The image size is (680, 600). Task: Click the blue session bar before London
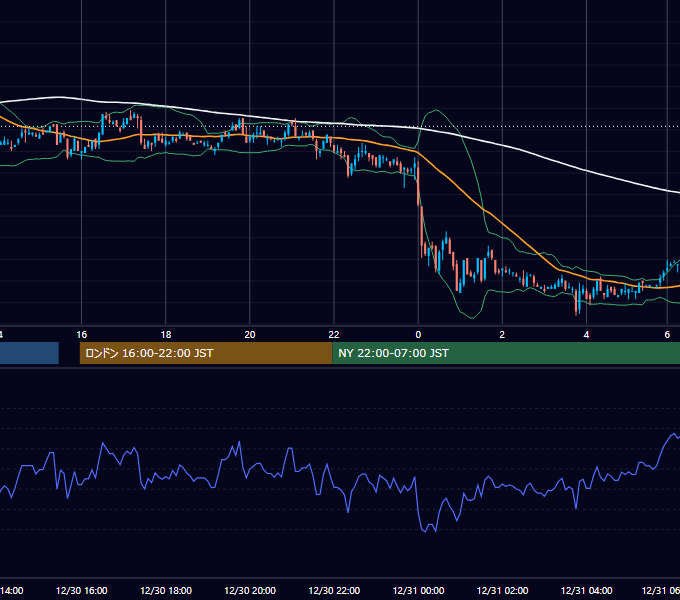coord(29,353)
